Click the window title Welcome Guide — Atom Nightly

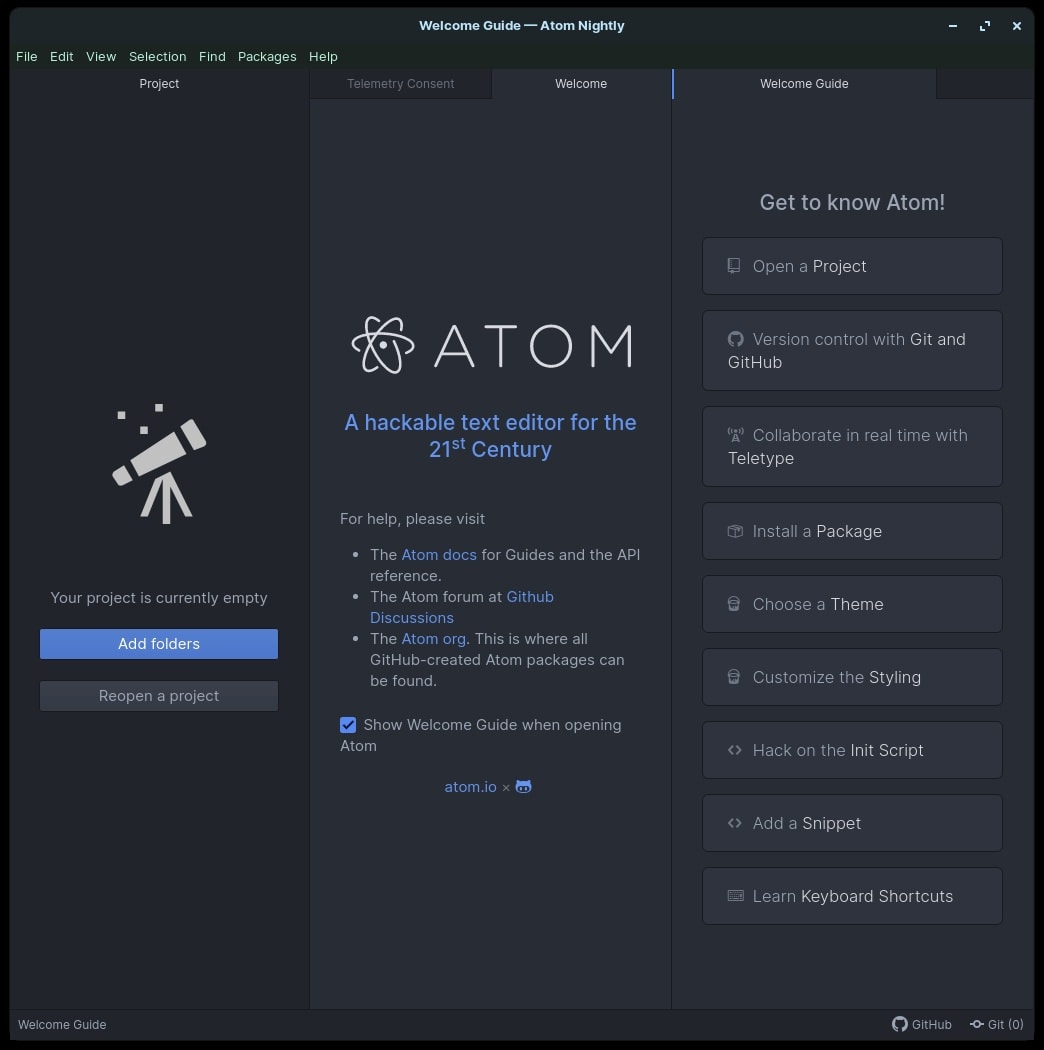pos(522,25)
